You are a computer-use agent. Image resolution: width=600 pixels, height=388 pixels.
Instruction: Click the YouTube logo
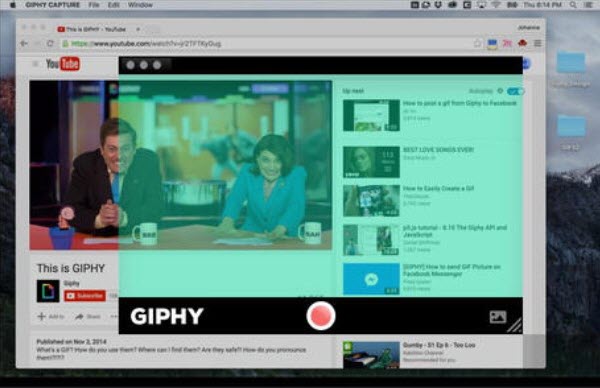(x=63, y=64)
